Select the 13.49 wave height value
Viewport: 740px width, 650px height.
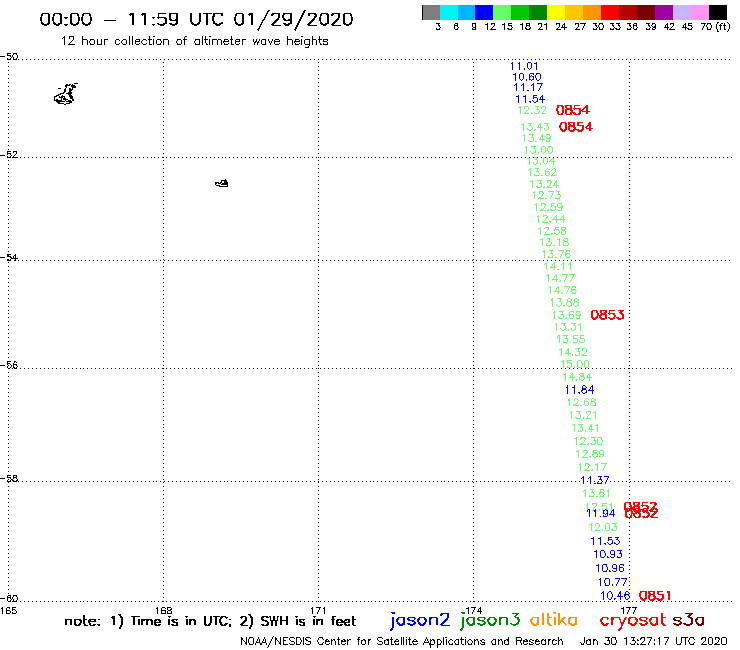pyautogui.click(x=537, y=138)
